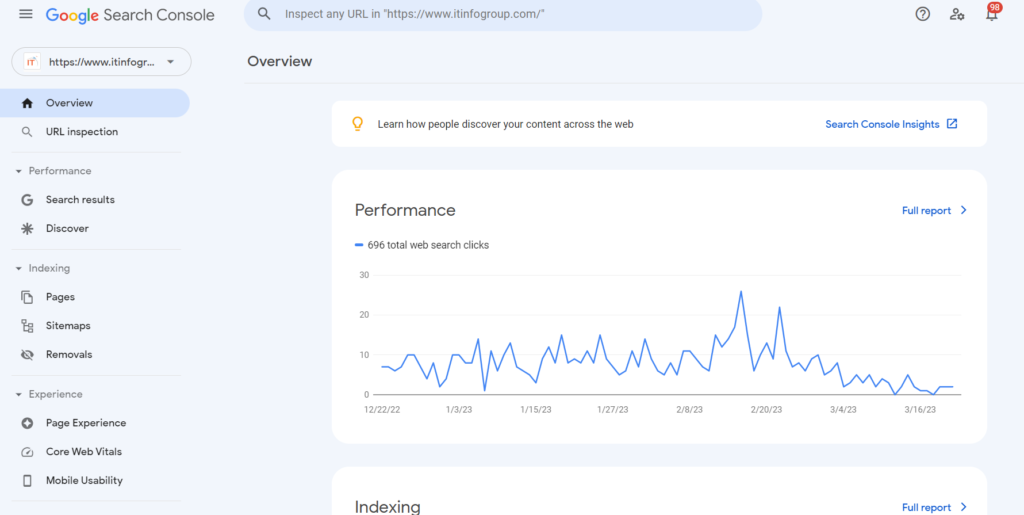Viewport: 1024px width, 515px height.
Task: Click the Pages documents icon
Action: click(x=27, y=297)
